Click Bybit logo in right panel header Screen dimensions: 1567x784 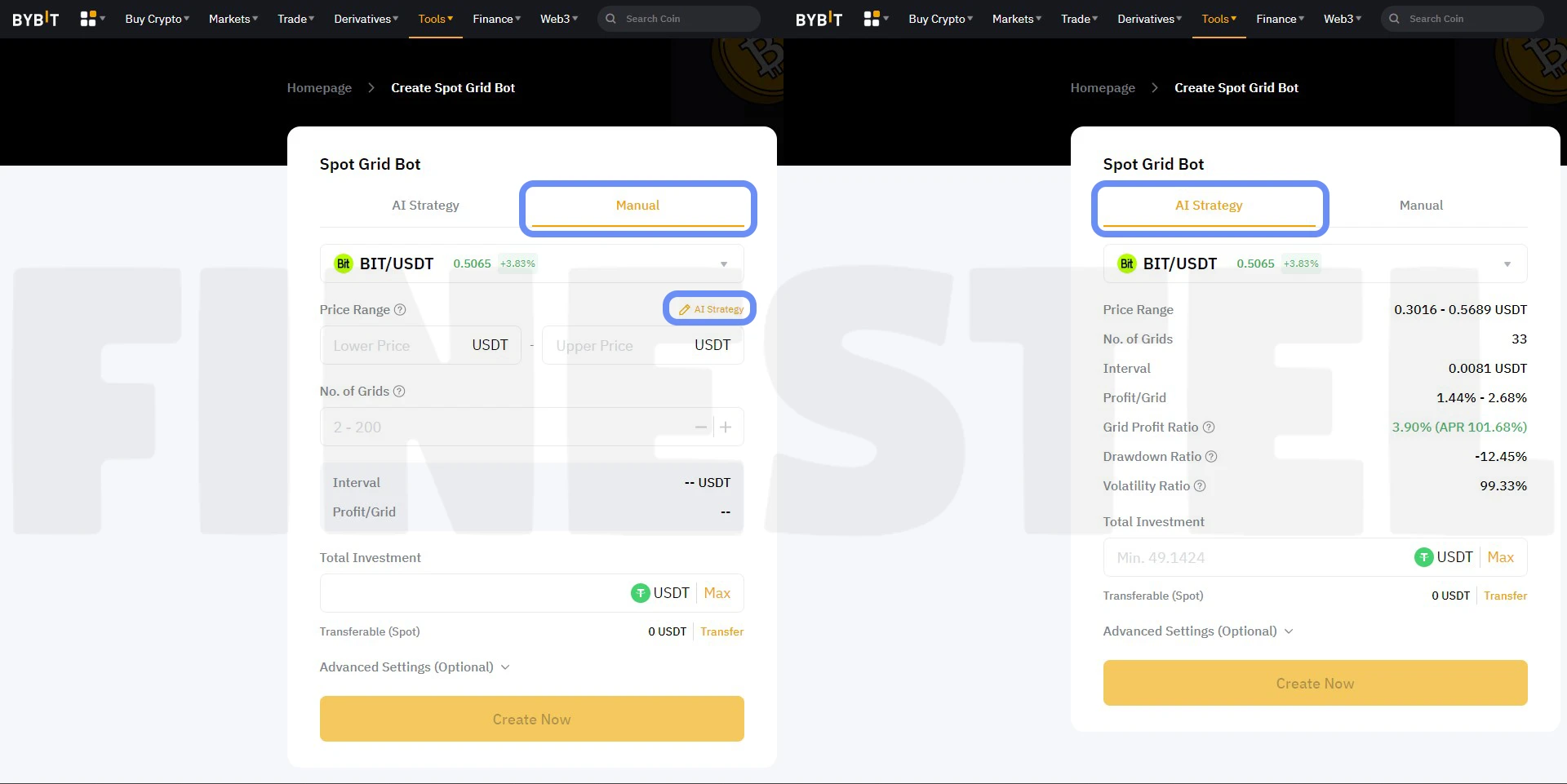[x=819, y=19]
